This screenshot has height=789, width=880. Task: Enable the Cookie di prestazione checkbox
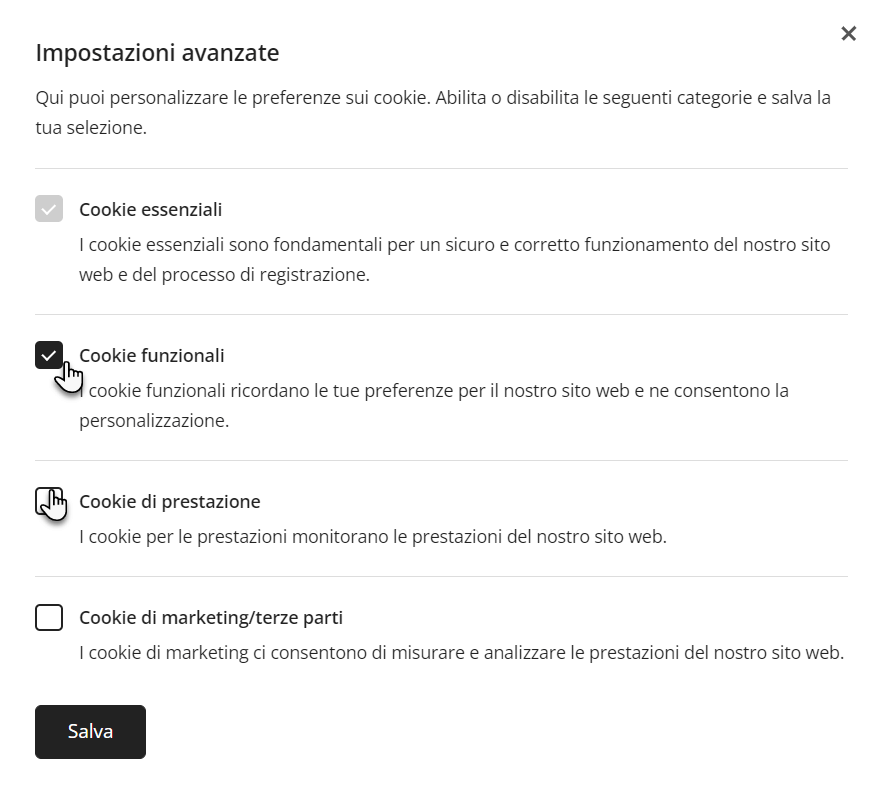(49, 501)
